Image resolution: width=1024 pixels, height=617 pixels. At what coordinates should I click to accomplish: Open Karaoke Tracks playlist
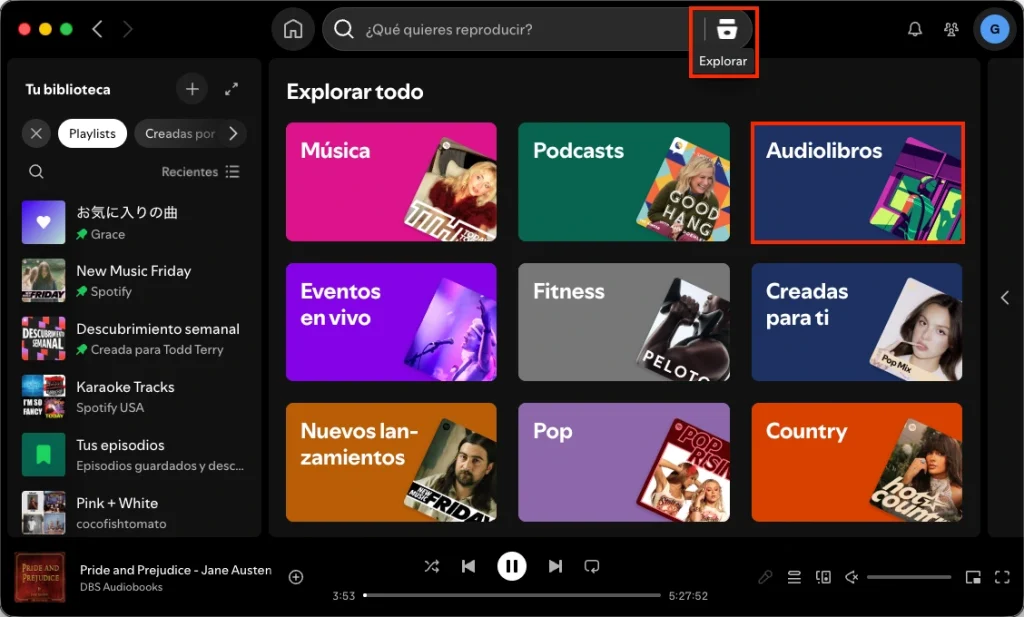pyautogui.click(x=134, y=396)
